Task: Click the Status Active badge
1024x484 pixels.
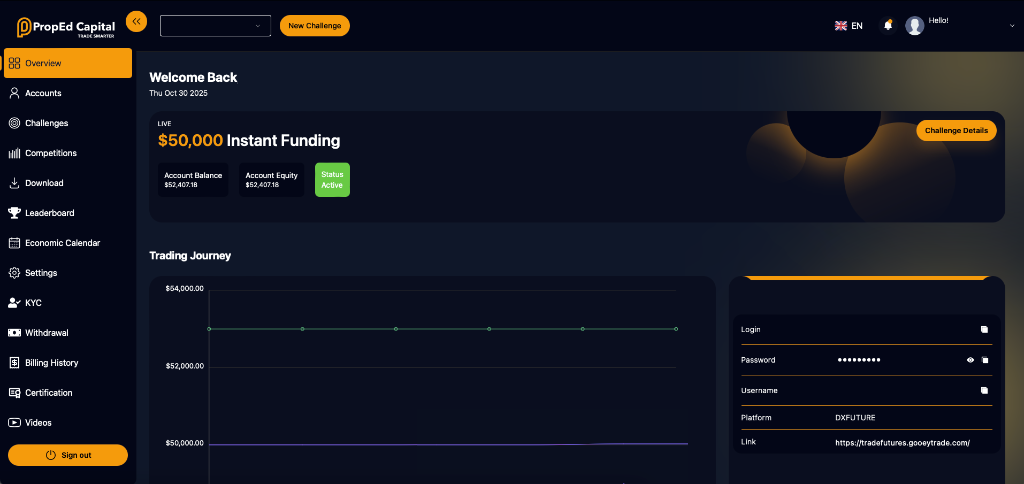Action: pyautogui.click(x=332, y=180)
